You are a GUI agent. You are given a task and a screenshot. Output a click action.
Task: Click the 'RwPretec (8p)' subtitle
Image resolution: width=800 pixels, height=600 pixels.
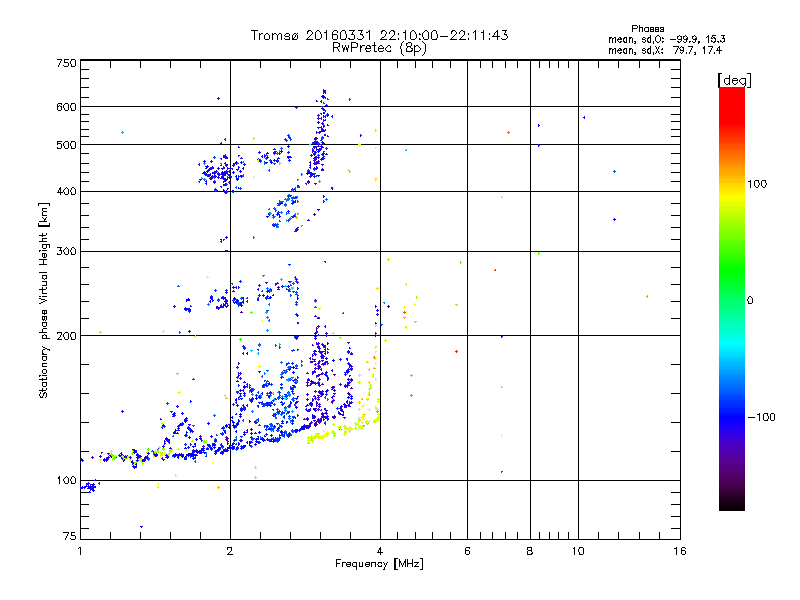[379, 48]
